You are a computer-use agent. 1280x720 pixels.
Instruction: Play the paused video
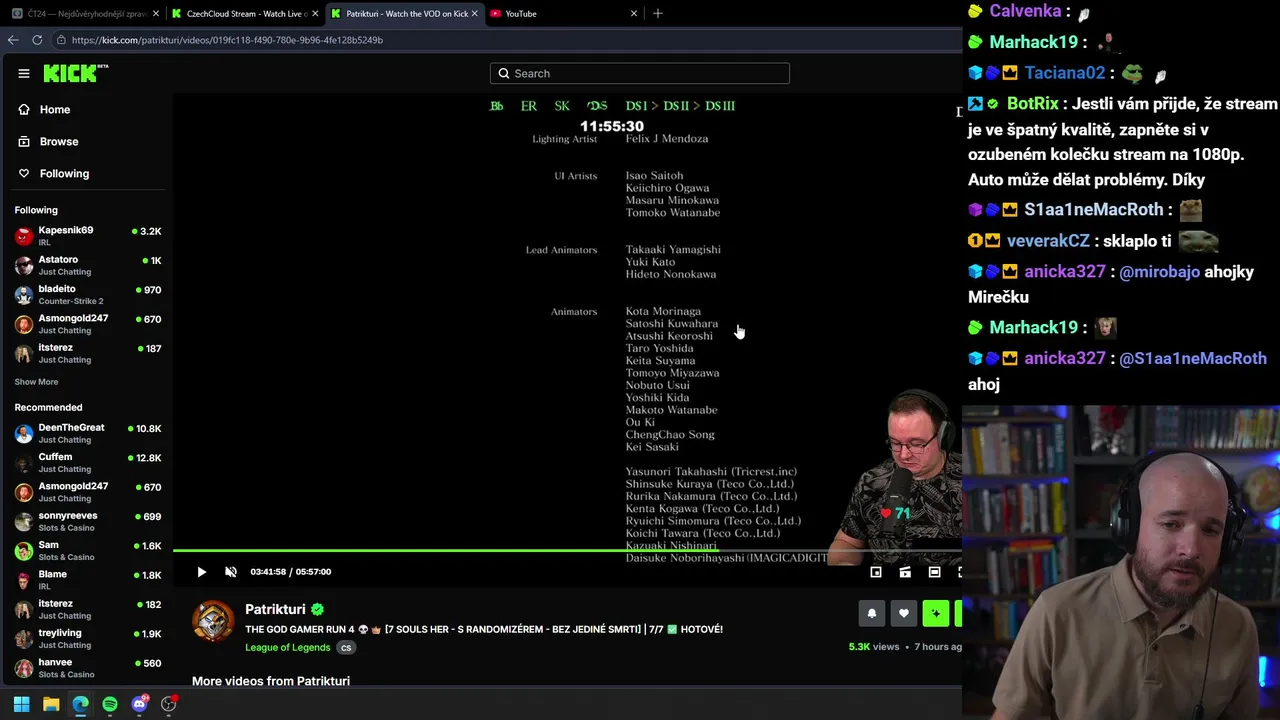tap(201, 572)
